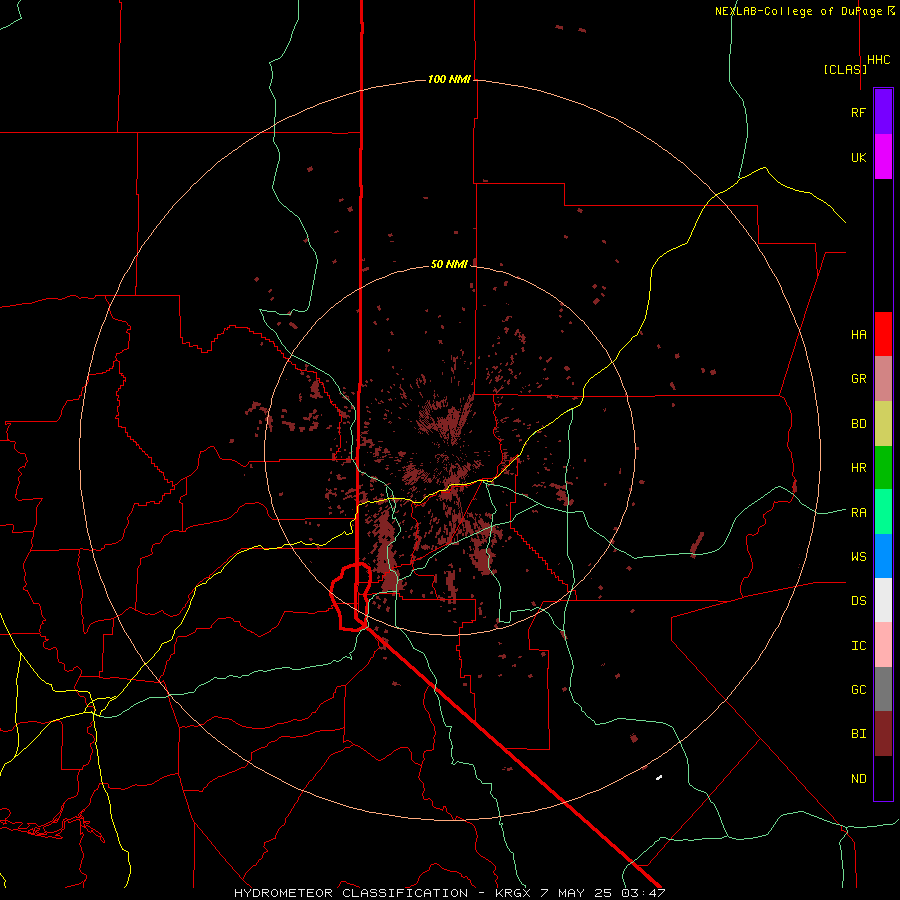The width and height of the screenshot is (900, 900).
Task: Click the 100 NMI range ring label
Action: tap(449, 79)
